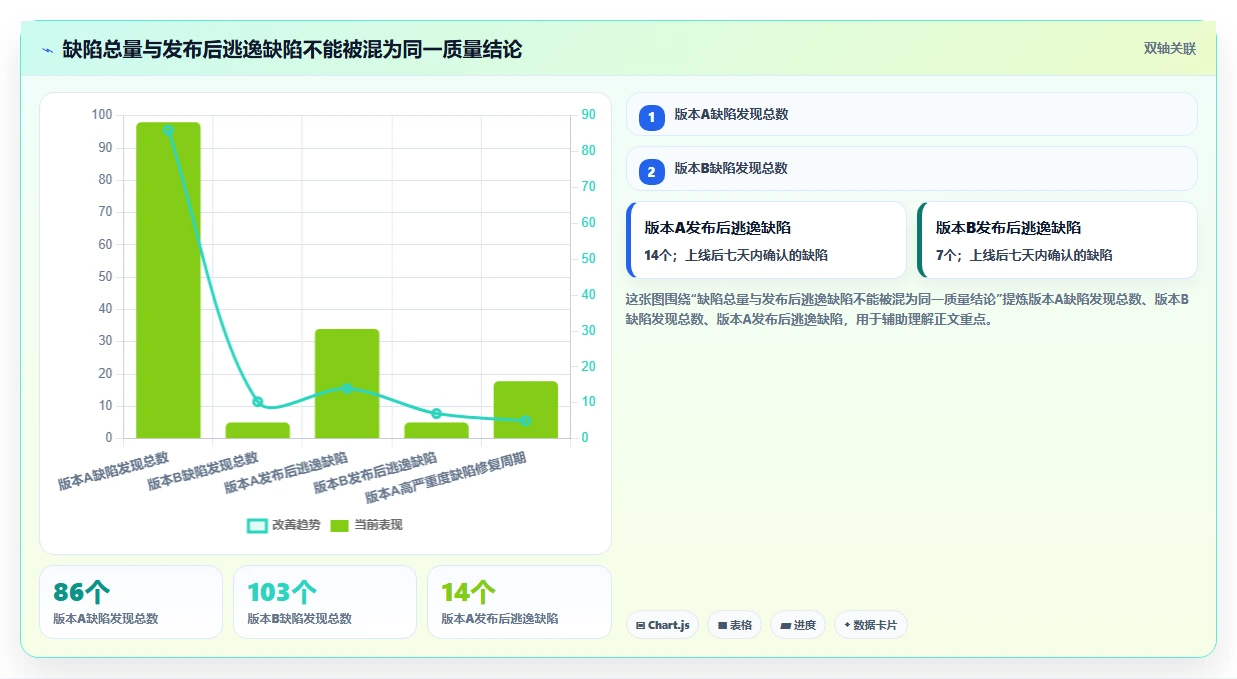Click the tallest bar for 版本A缺陷发现总数

168,280
